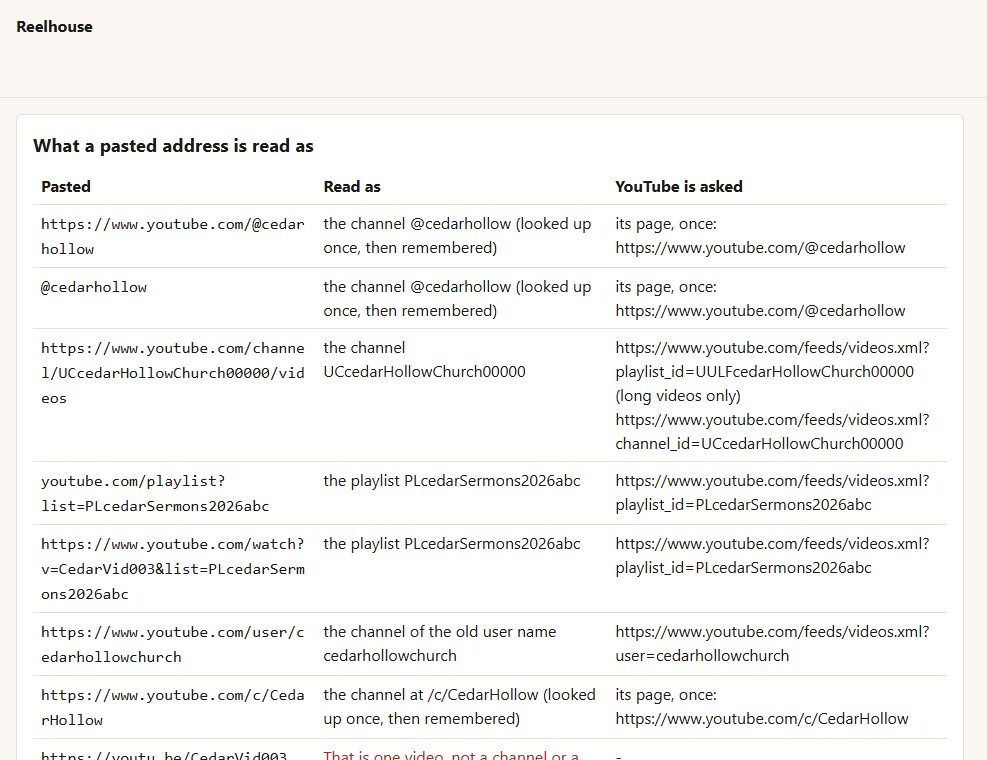987x760 pixels.
Task: Click 'the channel of the old user name' text
Action: 439,632
